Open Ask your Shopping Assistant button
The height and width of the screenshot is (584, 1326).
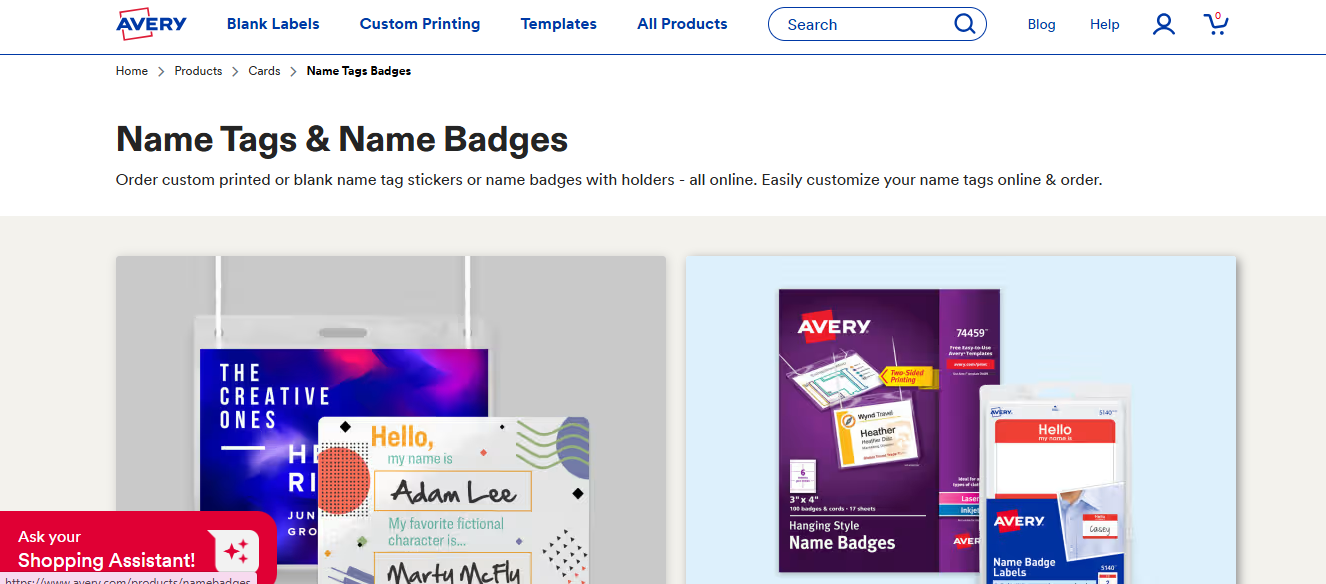(x=138, y=548)
